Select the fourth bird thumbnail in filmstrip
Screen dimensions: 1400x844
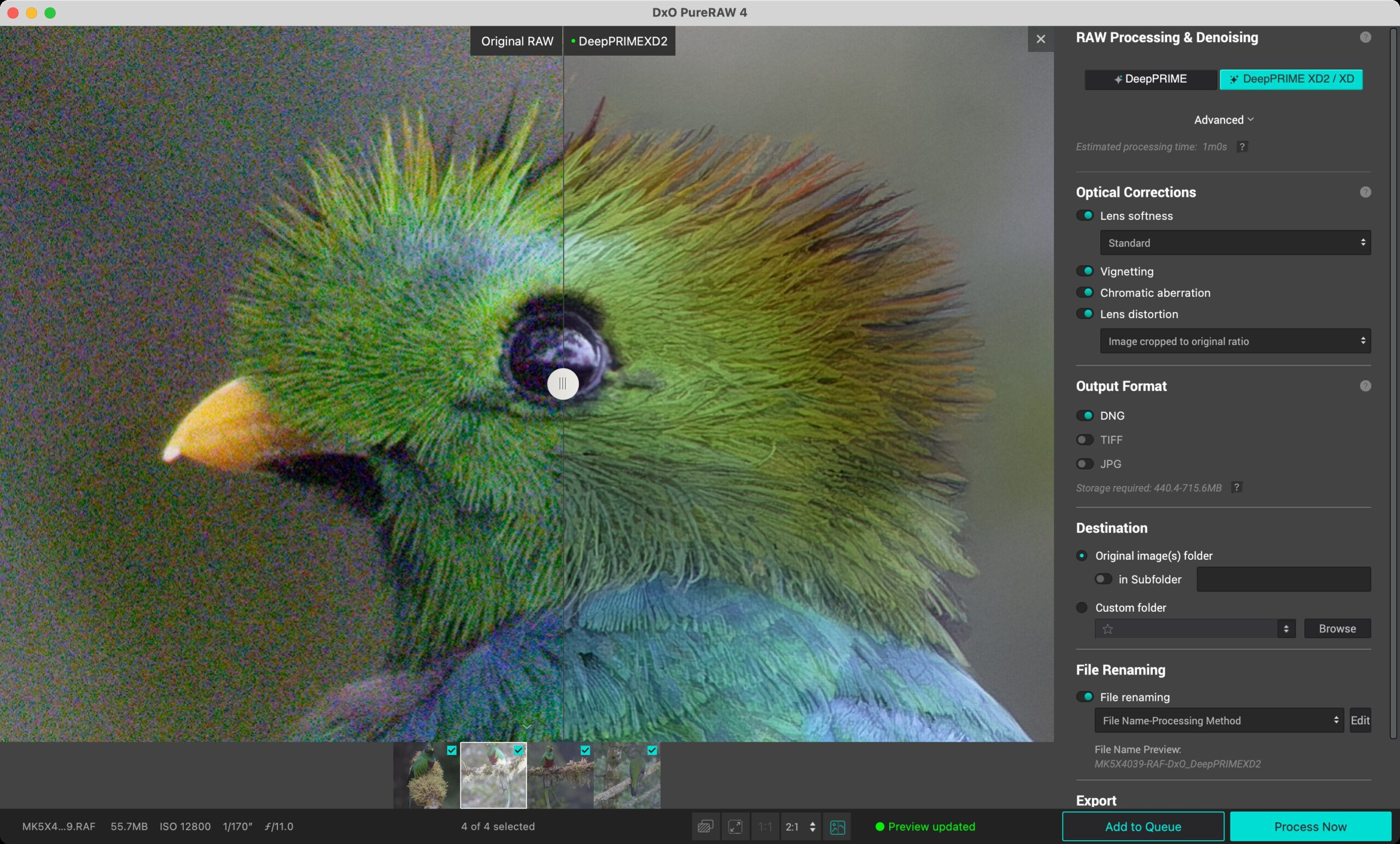[627, 775]
